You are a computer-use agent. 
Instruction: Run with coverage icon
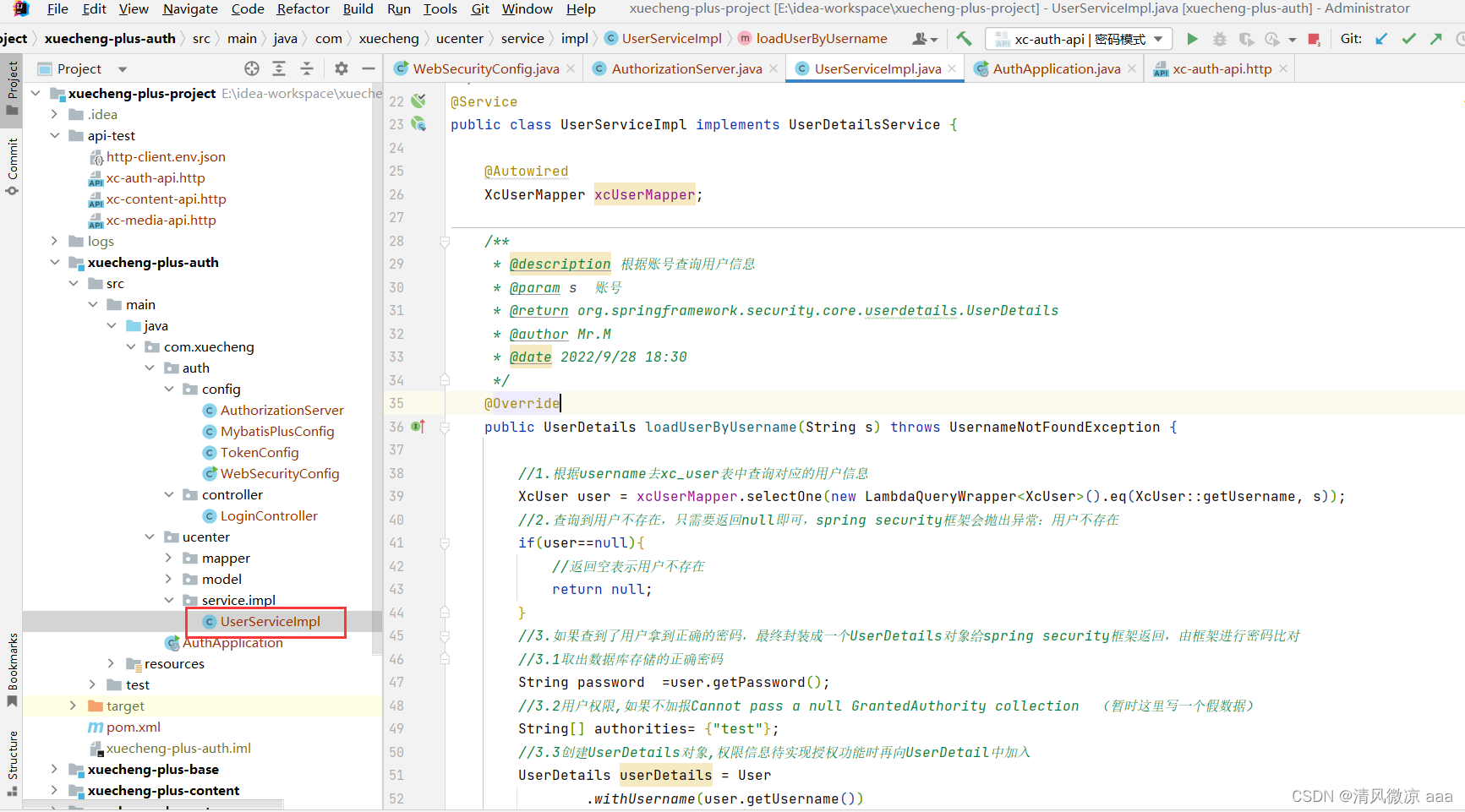pos(1246,39)
